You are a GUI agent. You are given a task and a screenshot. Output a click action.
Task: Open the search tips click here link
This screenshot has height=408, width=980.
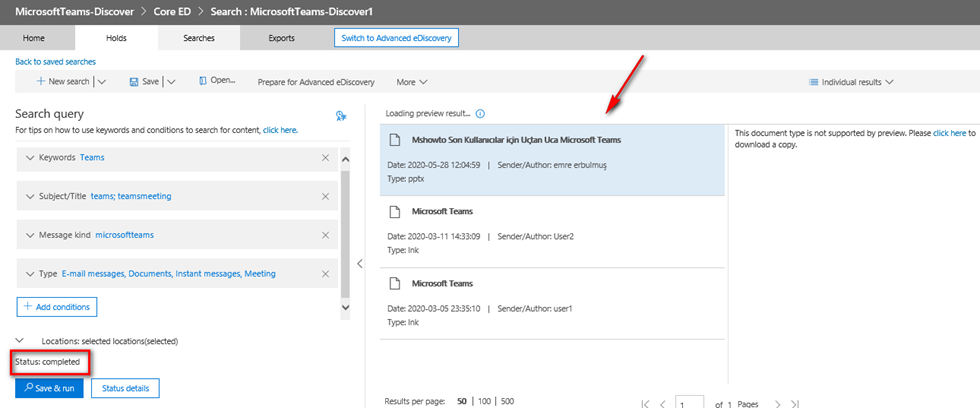pos(280,131)
